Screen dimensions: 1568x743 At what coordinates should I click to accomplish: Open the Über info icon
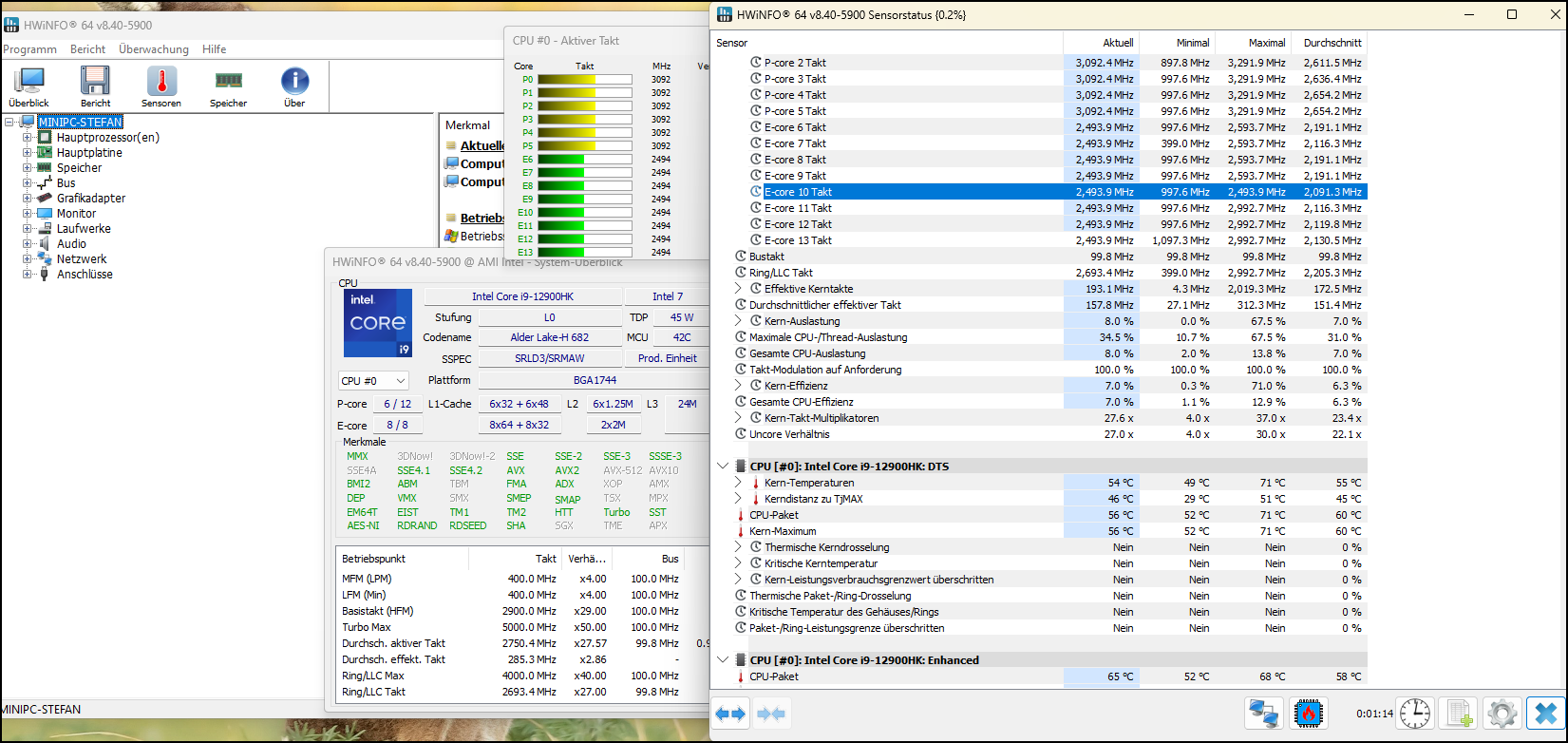click(x=294, y=82)
